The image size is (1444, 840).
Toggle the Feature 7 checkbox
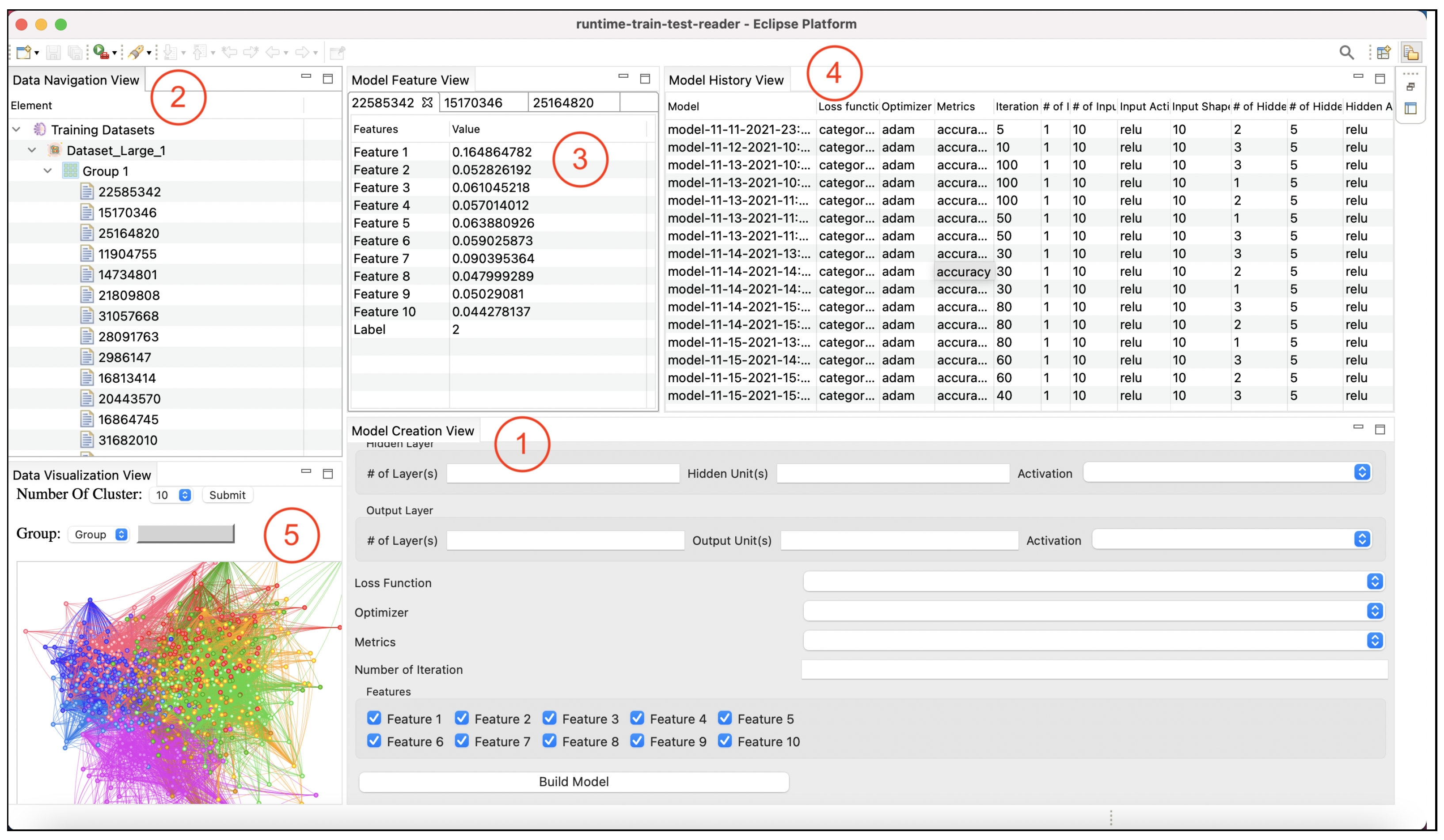tap(462, 741)
